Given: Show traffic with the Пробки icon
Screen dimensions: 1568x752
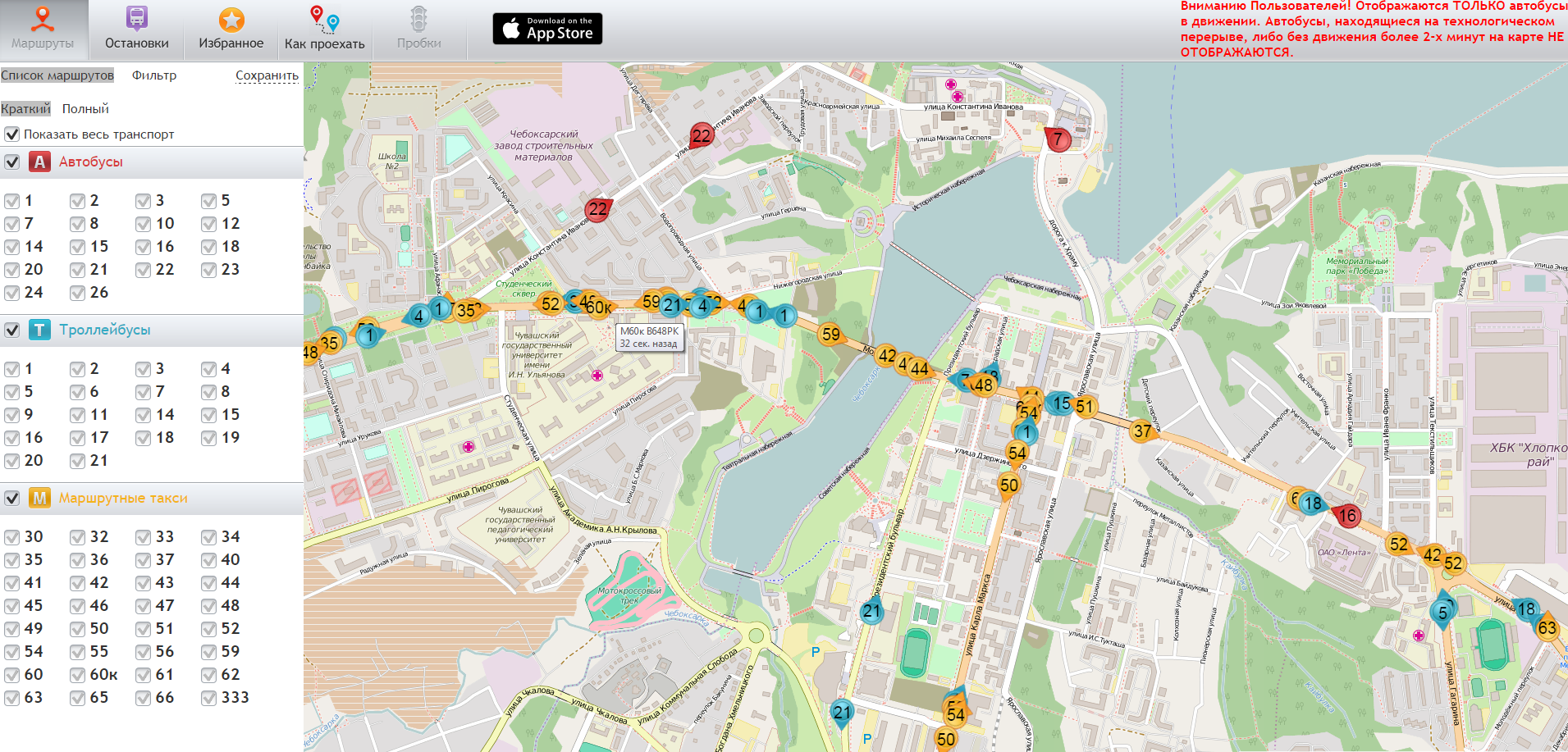Looking at the screenshot, I should (418, 20).
